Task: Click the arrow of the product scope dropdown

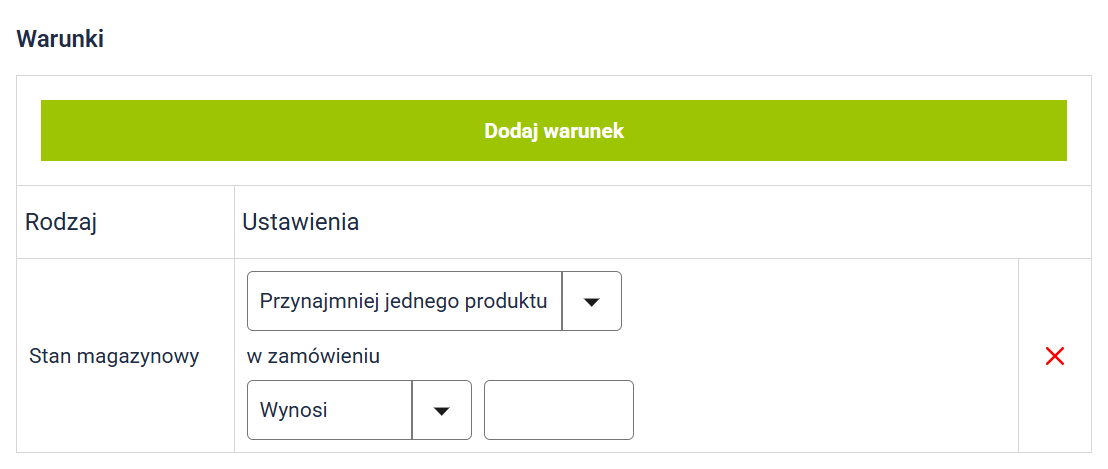Action: [x=591, y=301]
